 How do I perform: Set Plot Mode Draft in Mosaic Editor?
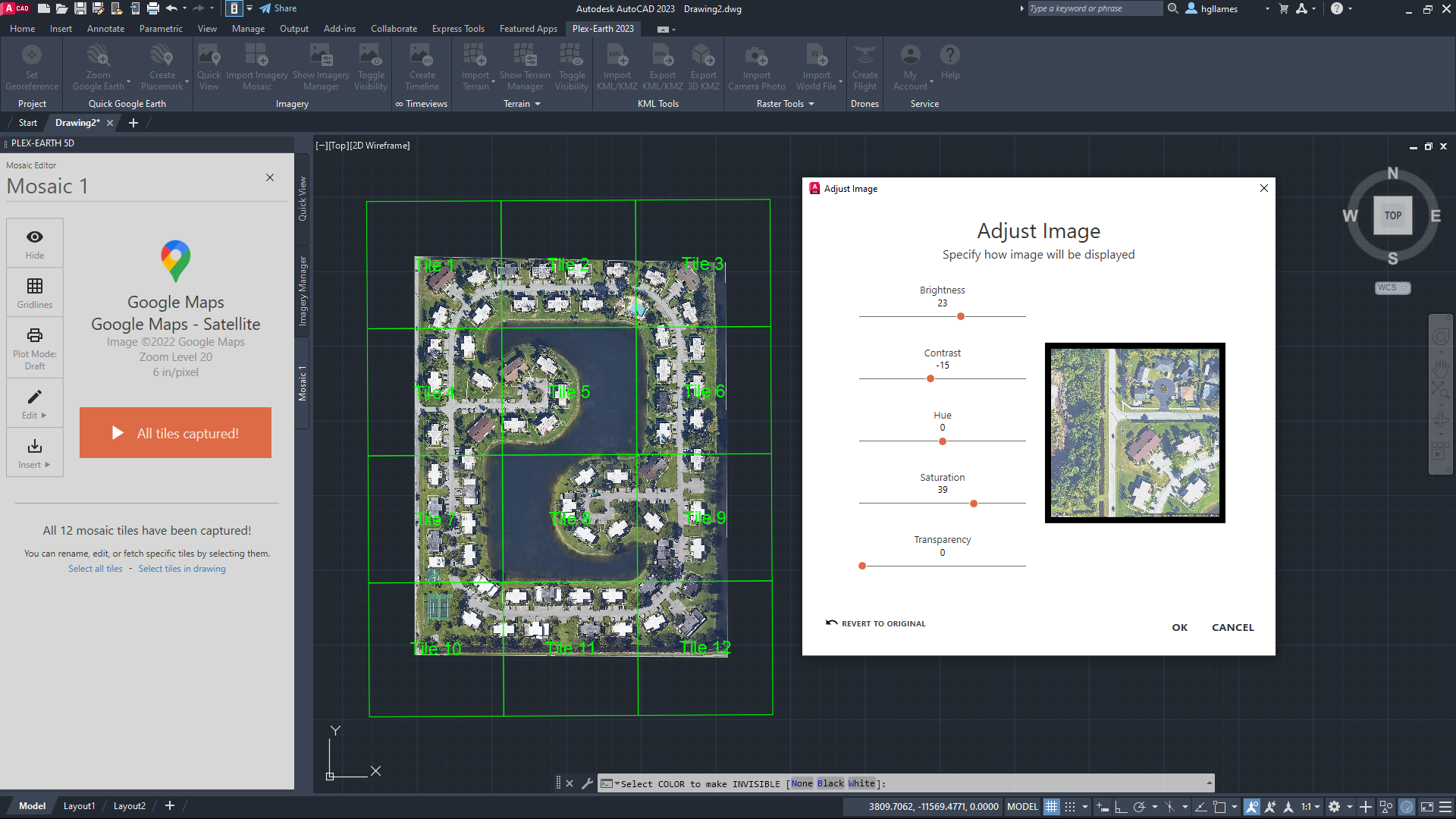35,349
